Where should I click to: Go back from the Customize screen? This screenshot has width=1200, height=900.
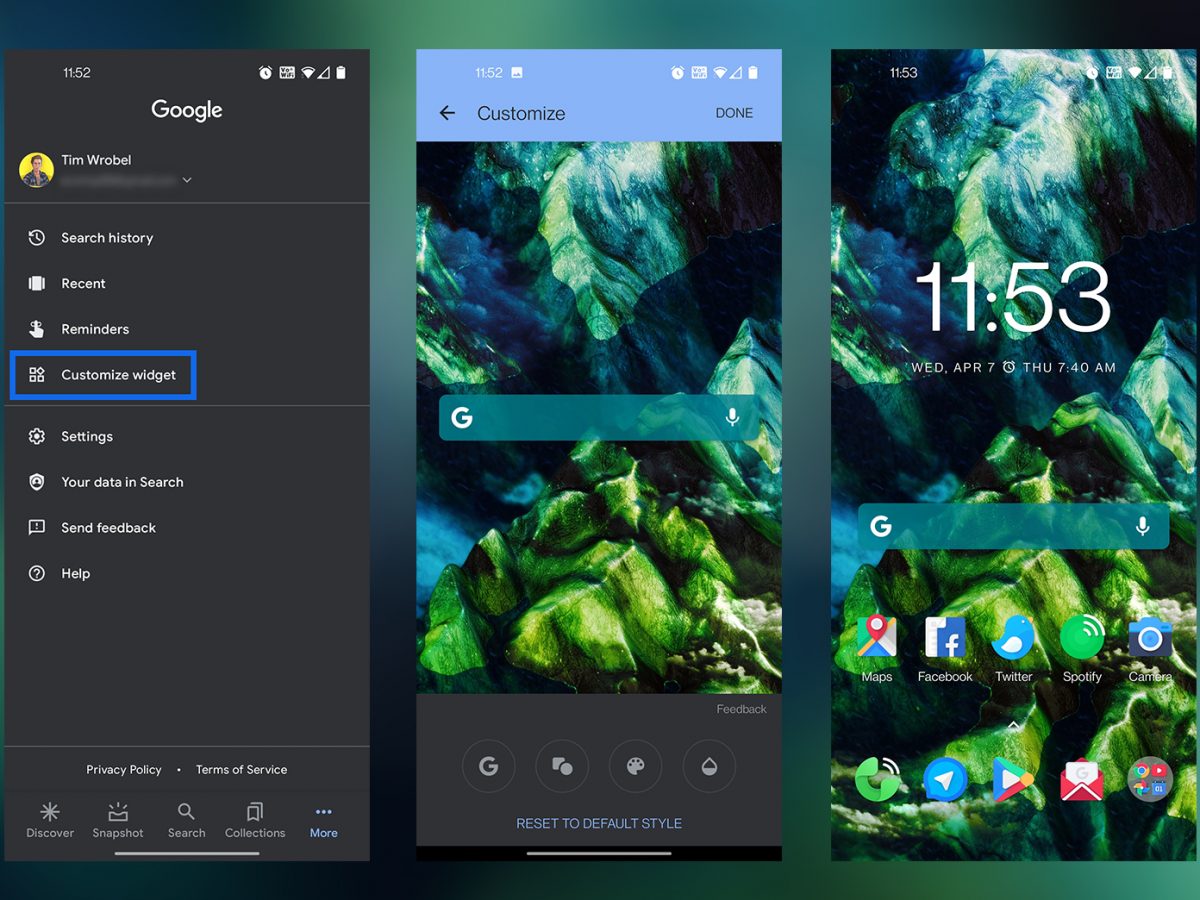447,113
